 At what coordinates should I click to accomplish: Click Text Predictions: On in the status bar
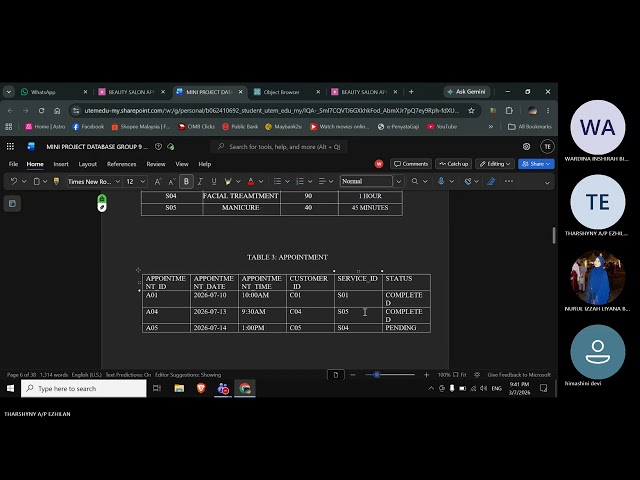[x=128, y=375]
